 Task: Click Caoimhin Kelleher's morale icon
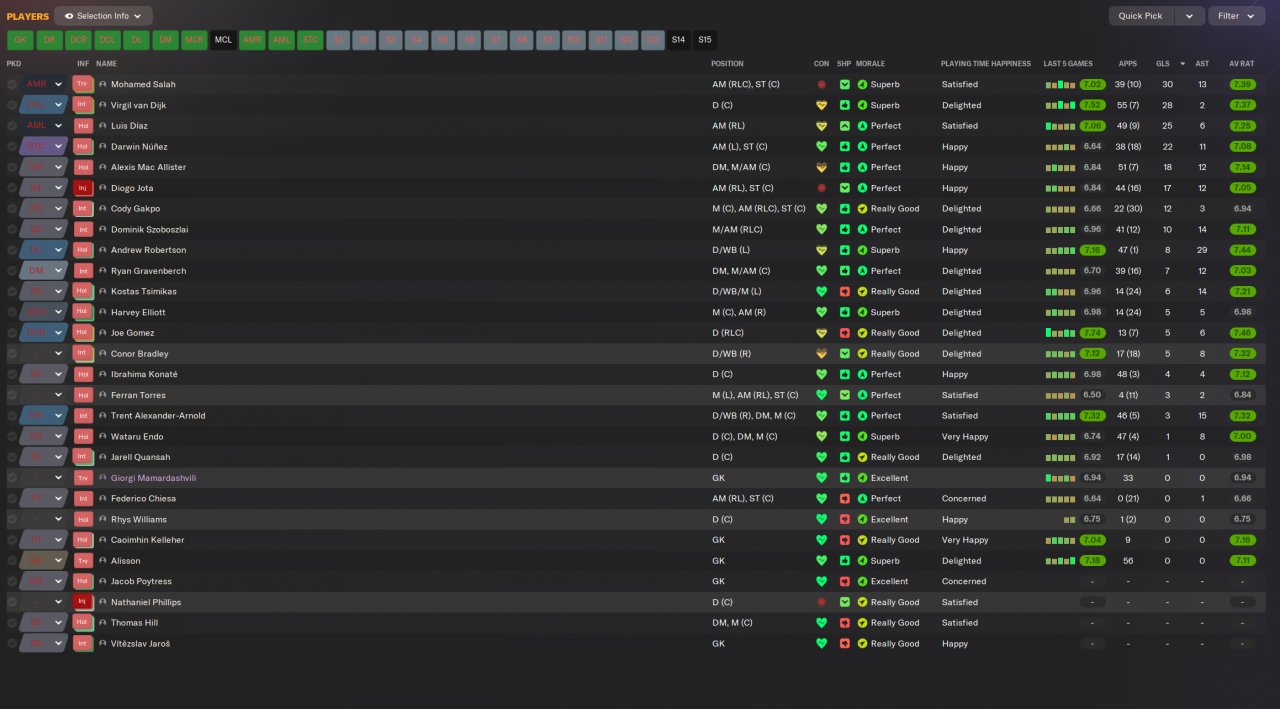point(862,540)
